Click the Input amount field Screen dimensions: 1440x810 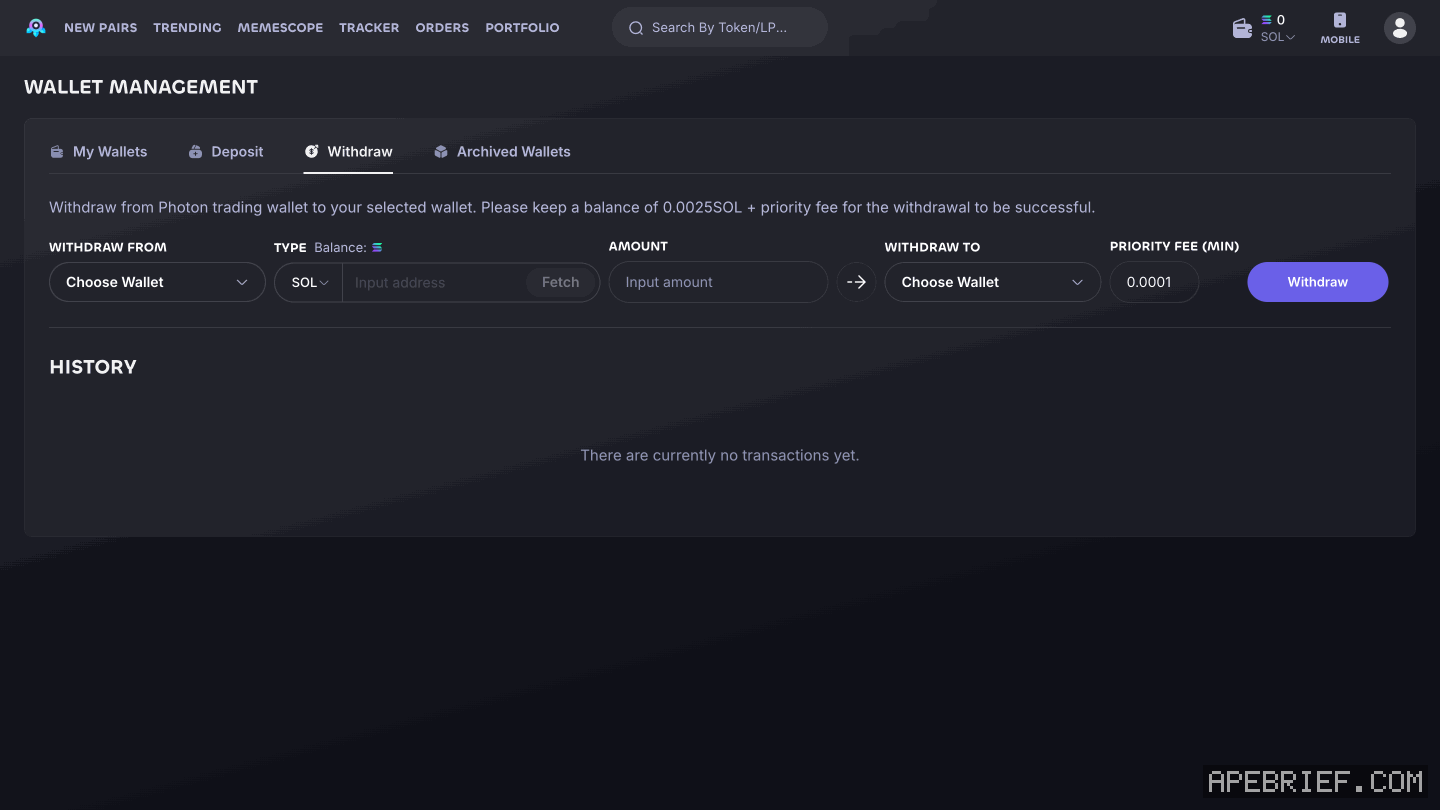click(x=718, y=282)
